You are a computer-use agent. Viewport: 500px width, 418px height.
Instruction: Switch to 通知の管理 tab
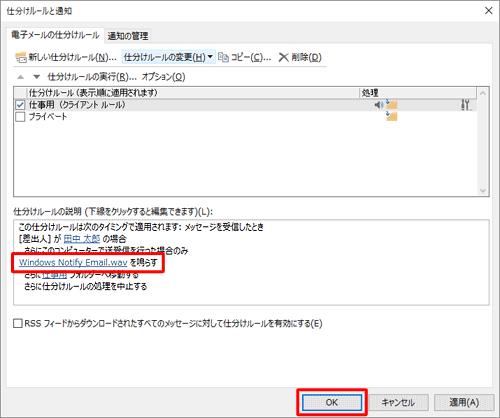pos(128,36)
